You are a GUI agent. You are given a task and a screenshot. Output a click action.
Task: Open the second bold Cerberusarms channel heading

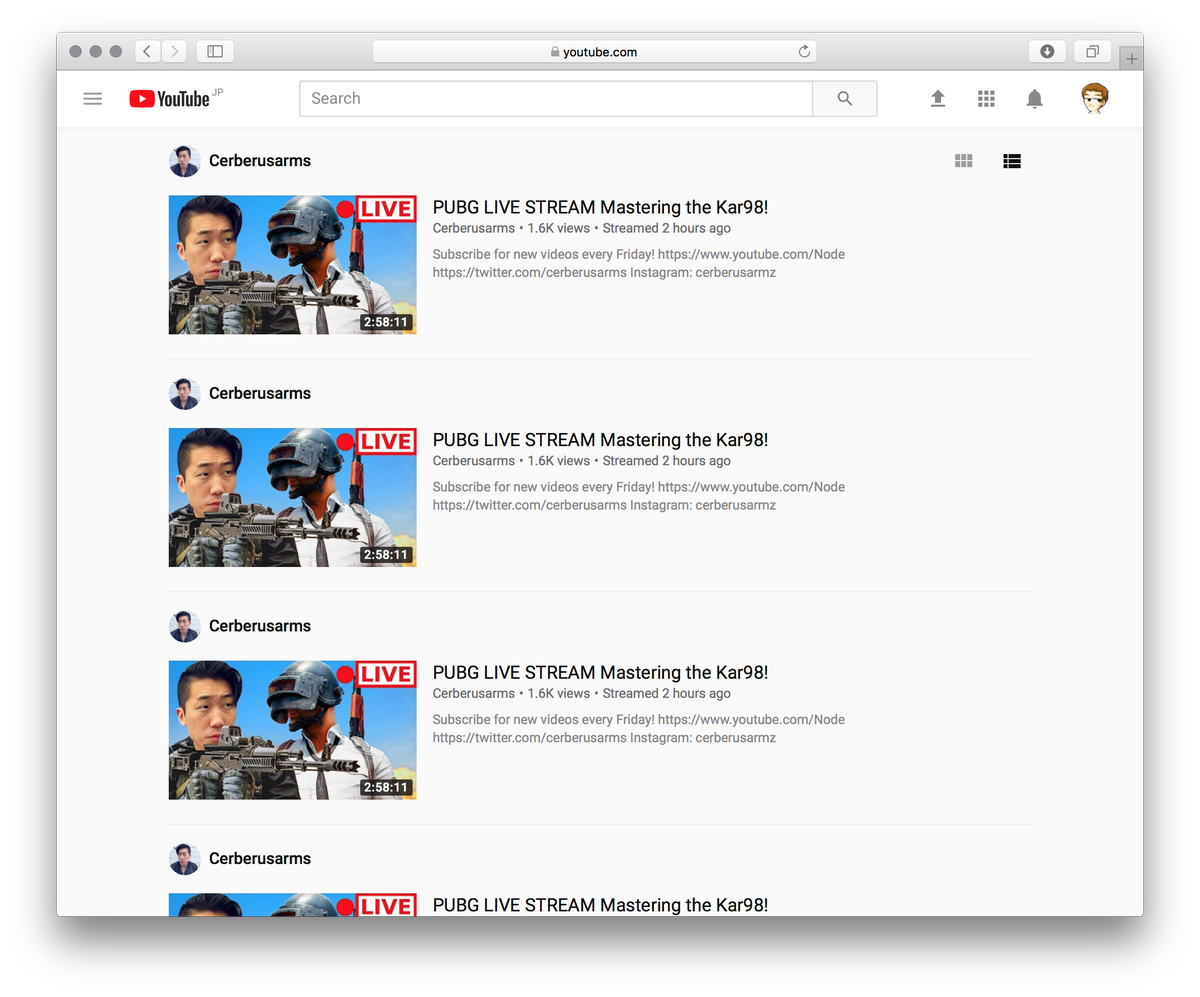click(x=260, y=393)
